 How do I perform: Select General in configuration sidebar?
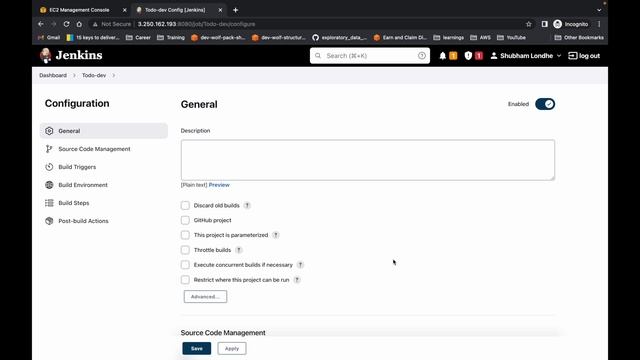pos(104,131)
